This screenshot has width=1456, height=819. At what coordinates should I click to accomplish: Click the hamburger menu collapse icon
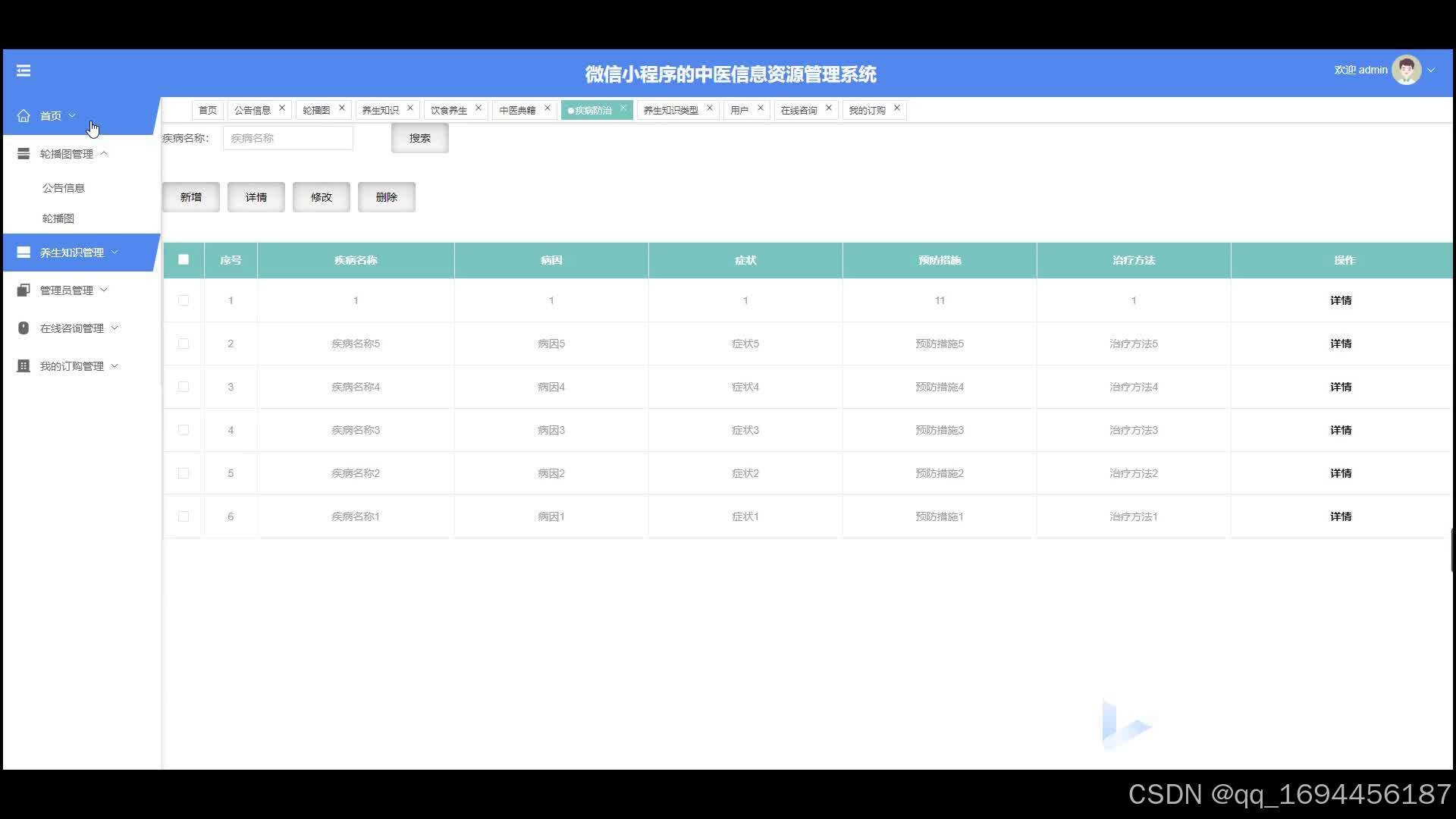pos(24,71)
